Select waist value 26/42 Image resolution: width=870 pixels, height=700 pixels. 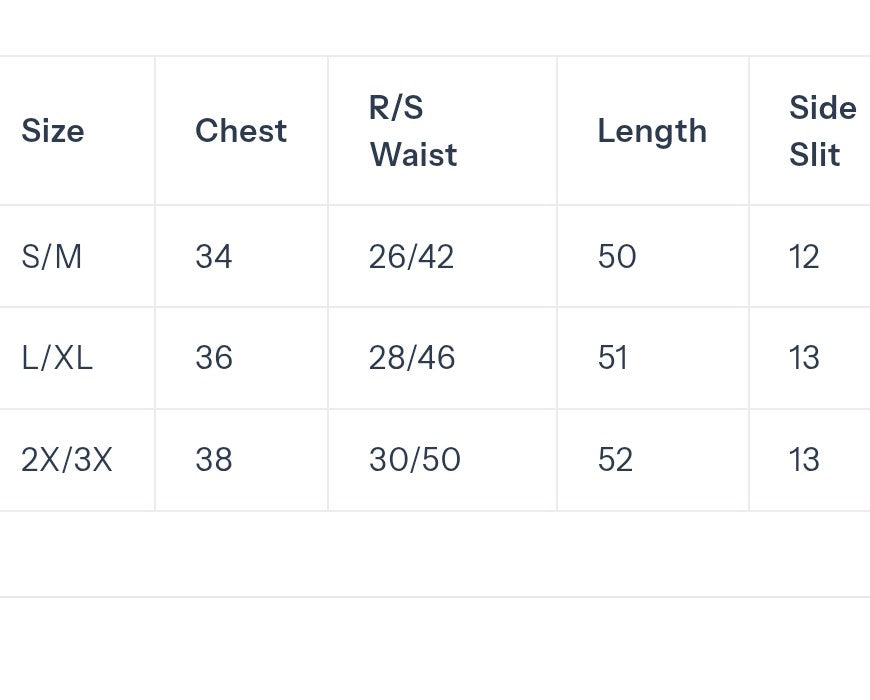click(411, 257)
